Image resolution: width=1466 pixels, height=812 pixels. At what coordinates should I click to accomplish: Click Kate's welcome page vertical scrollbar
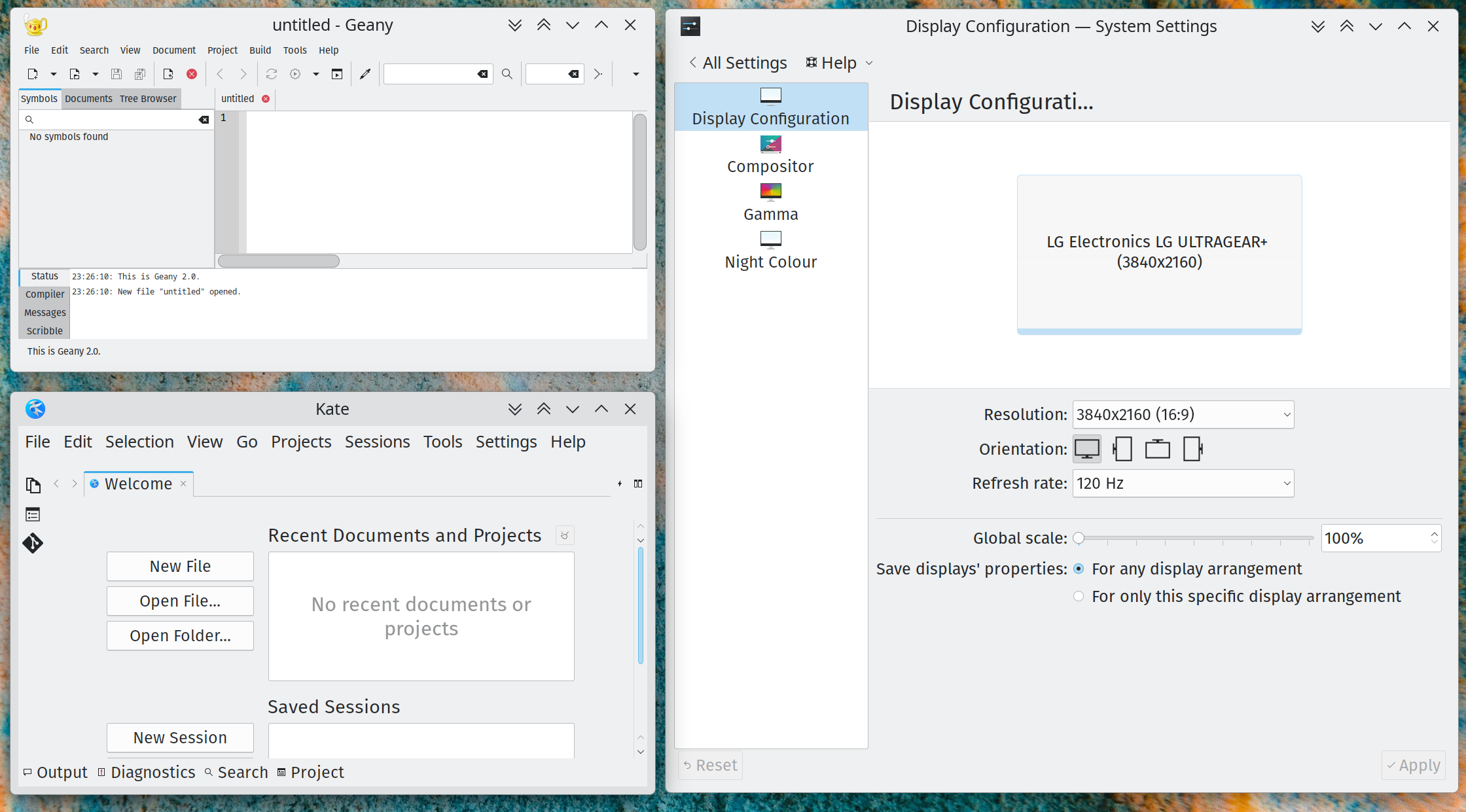pyautogui.click(x=641, y=606)
